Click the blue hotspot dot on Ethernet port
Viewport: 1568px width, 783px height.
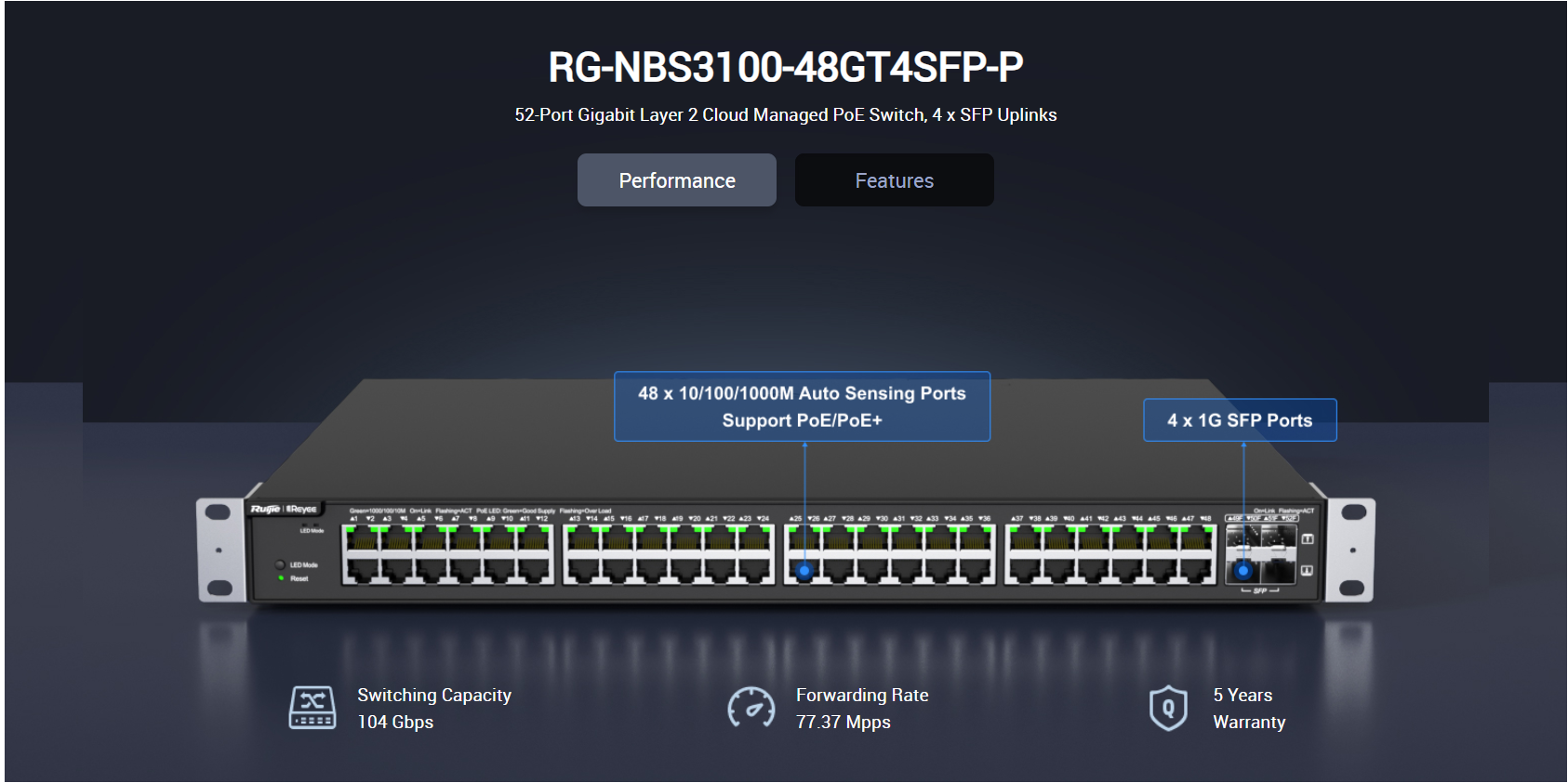pos(804,571)
